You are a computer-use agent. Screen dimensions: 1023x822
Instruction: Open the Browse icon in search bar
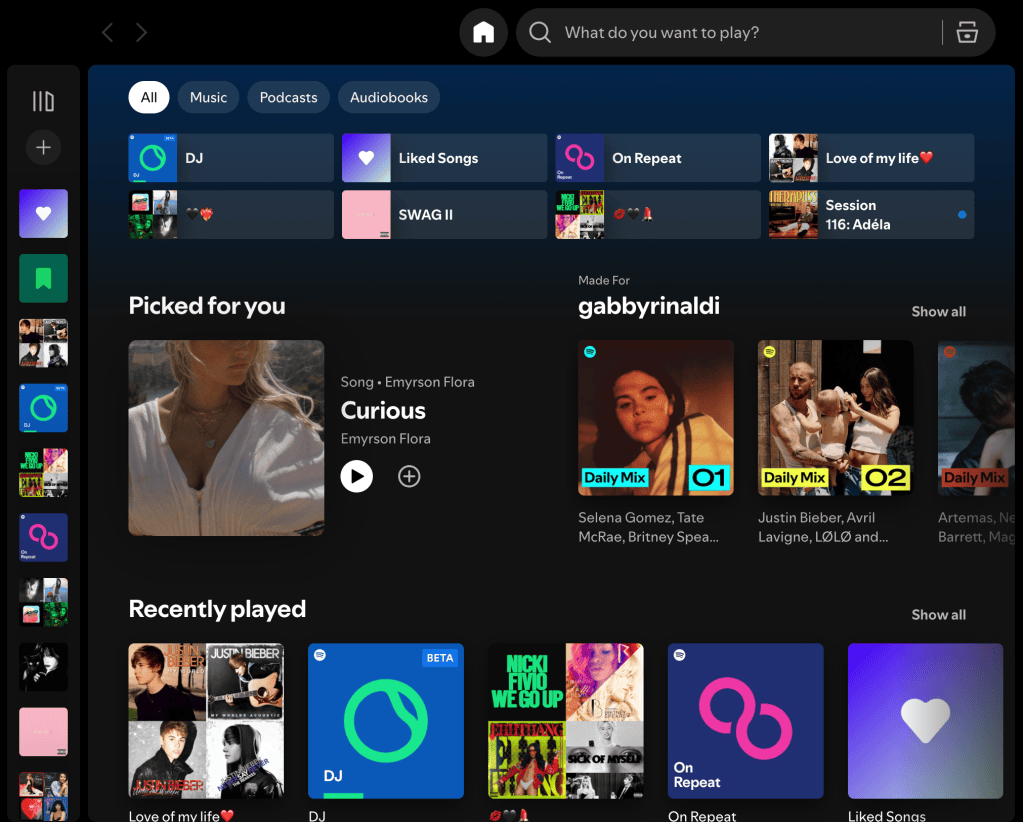[x=967, y=32]
